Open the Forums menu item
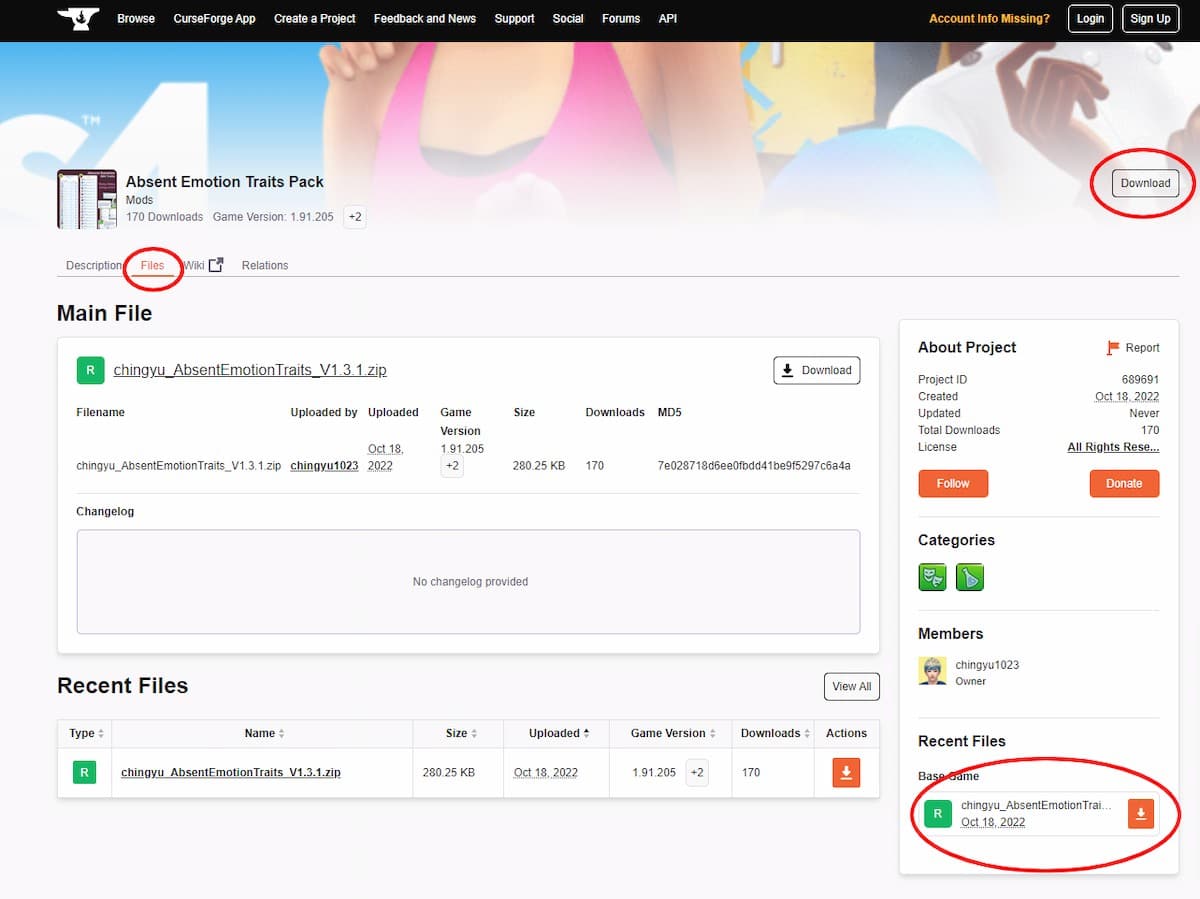This screenshot has width=1200, height=899. (x=621, y=18)
